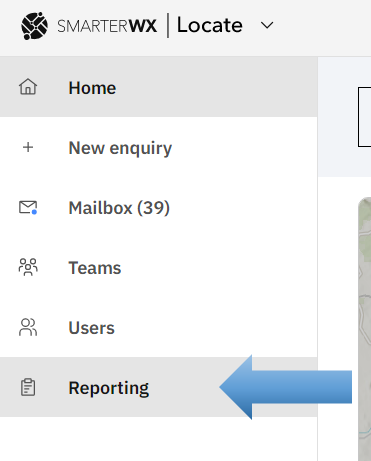Viewport: 371px width, 461px height.
Task: Open the Users menu item
Action: [x=158, y=327]
